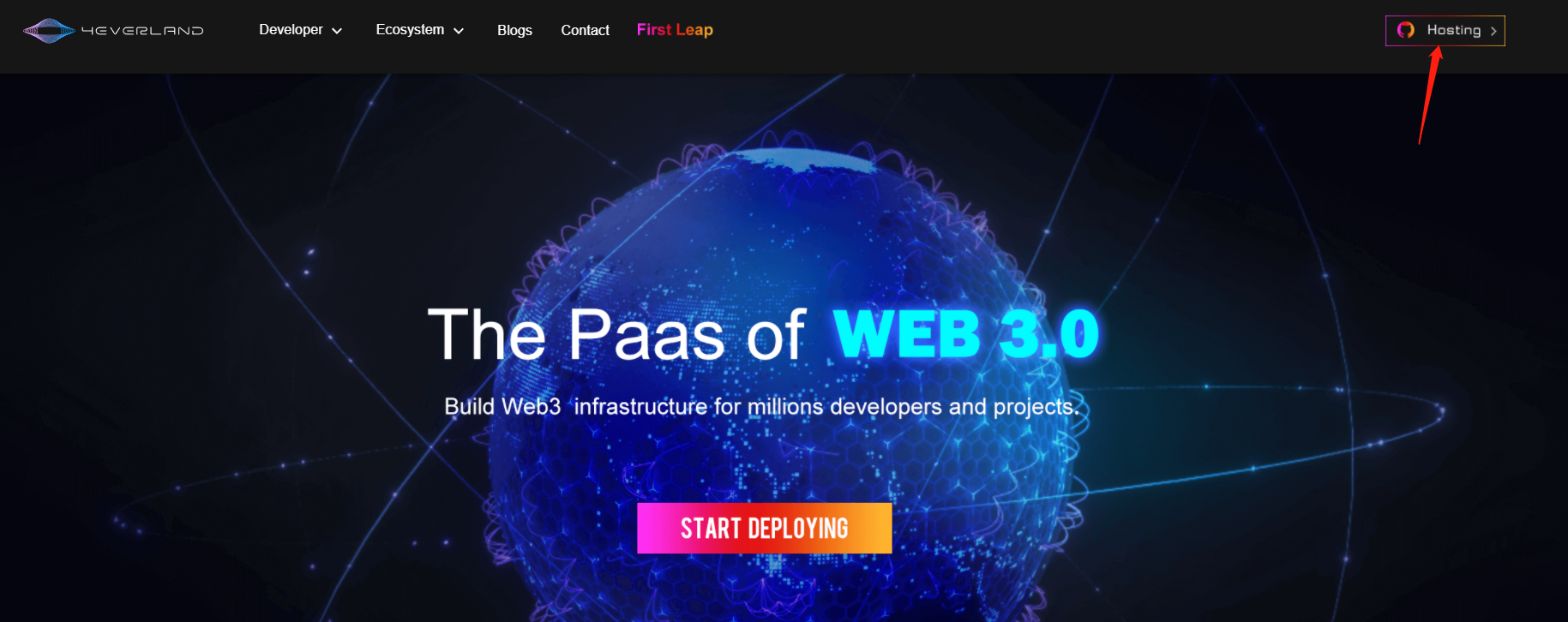This screenshot has width=1568, height=622.
Task: Click the 'Build Web3 infrastructure' subtitle text
Action: point(761,406)
